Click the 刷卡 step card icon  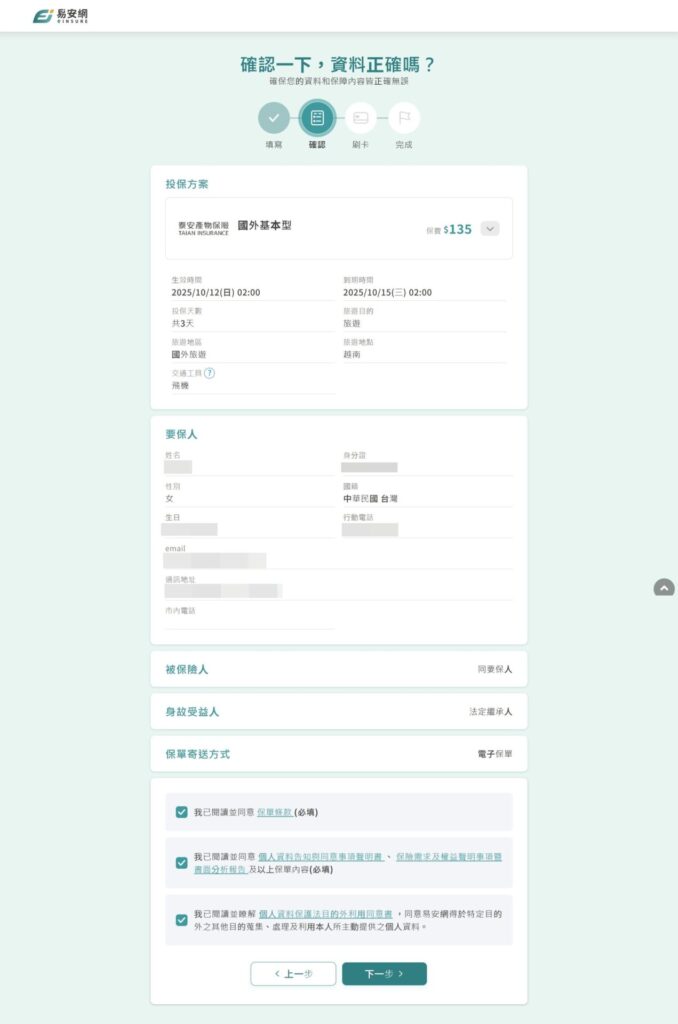coord(361,118)
